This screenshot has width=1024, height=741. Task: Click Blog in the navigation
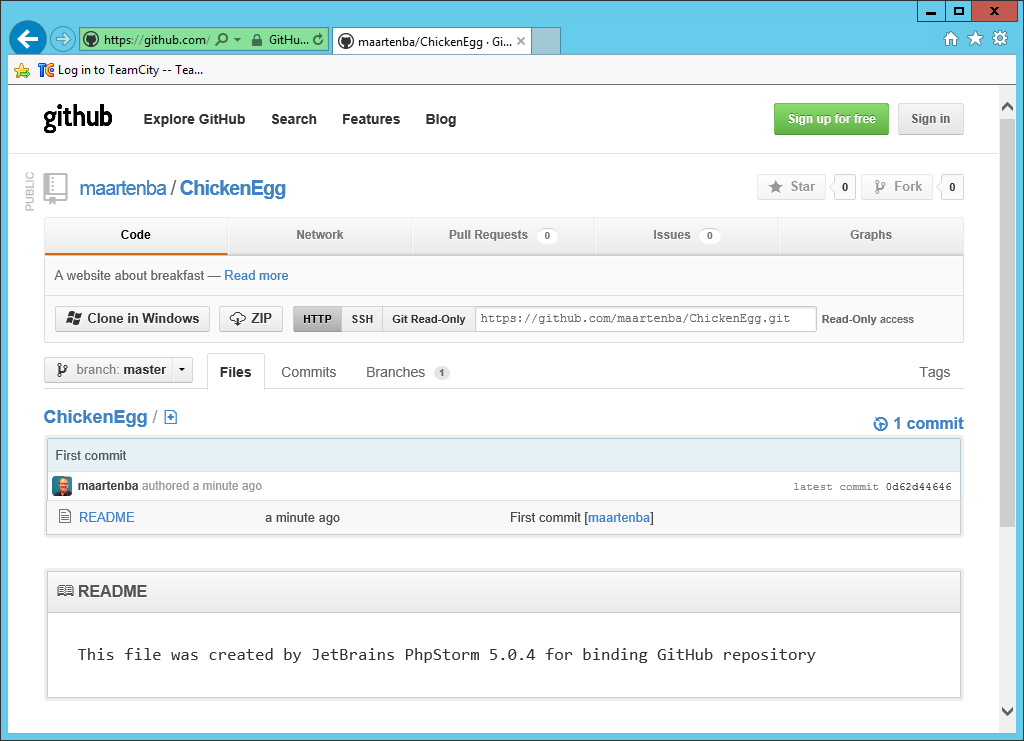pyautogui.click(x=441, y=119)
